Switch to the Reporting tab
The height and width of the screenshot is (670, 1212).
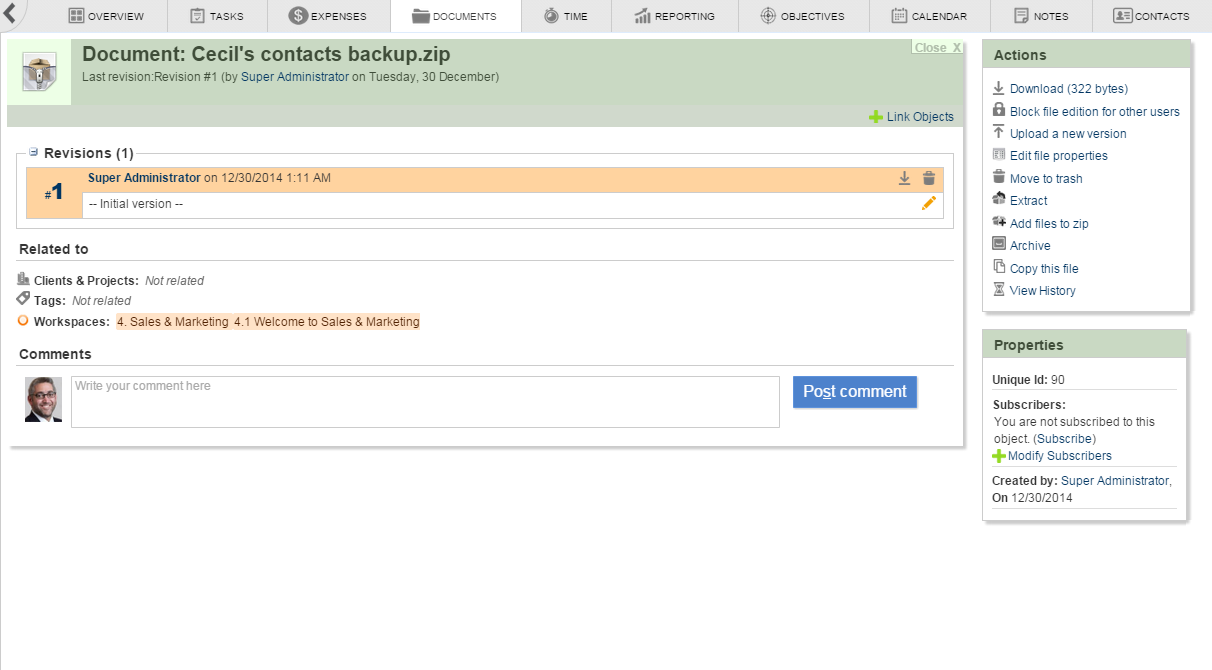[x=675, y=16]
